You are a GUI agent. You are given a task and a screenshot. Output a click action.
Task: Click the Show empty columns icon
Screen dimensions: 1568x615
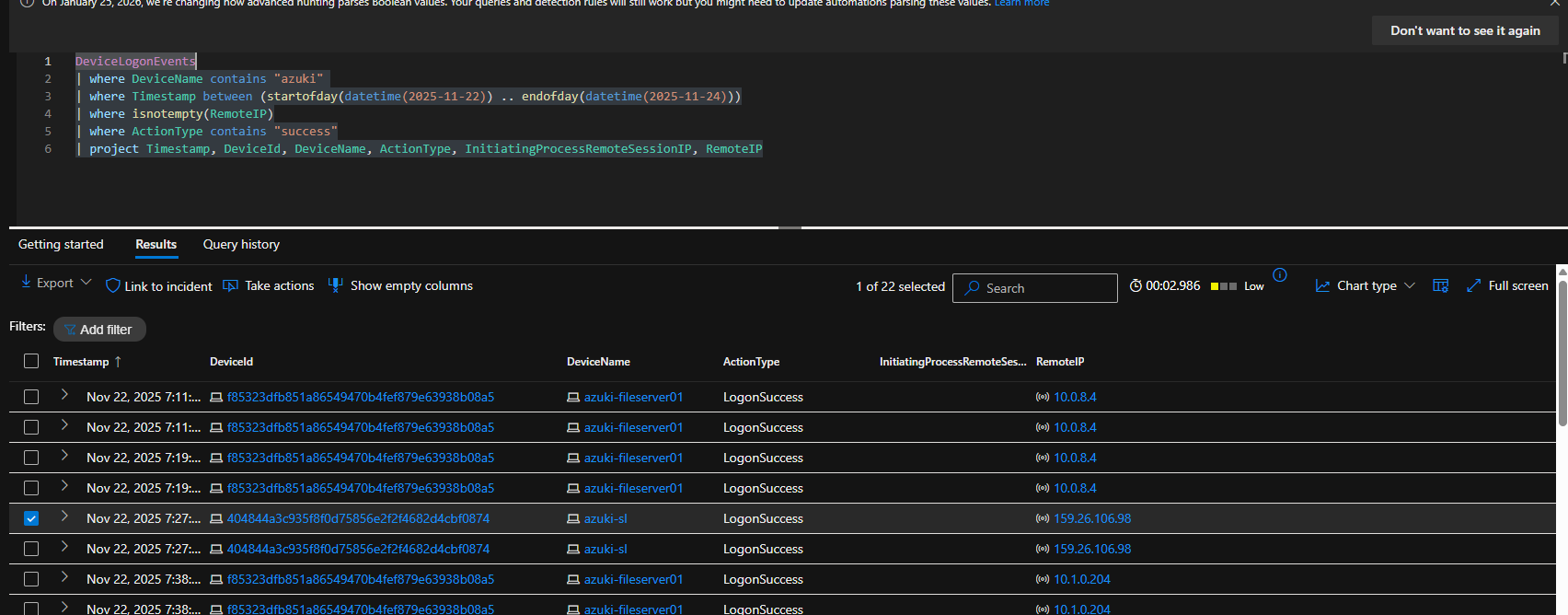336,285
